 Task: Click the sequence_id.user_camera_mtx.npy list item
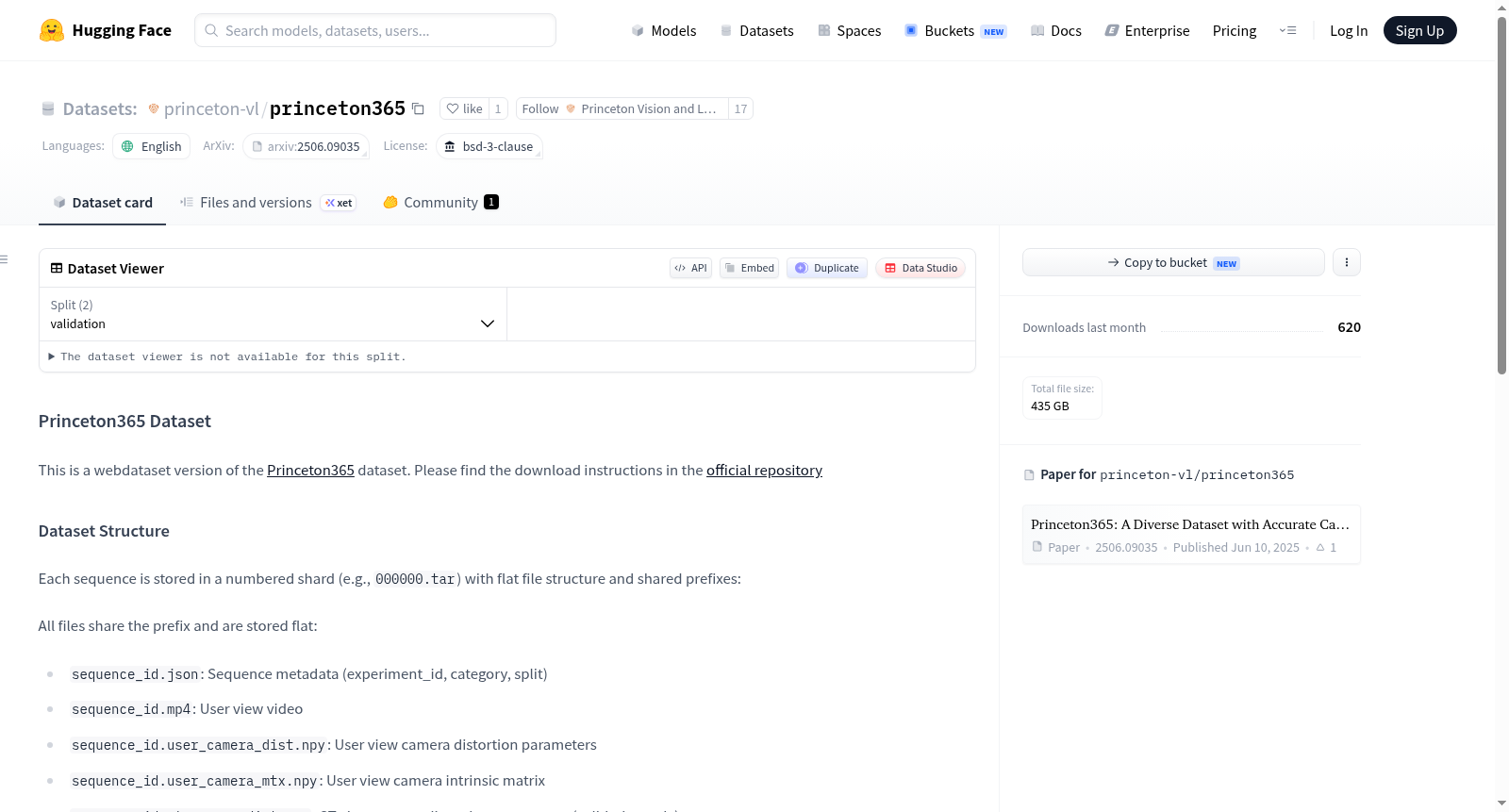[x=308, y=780]
